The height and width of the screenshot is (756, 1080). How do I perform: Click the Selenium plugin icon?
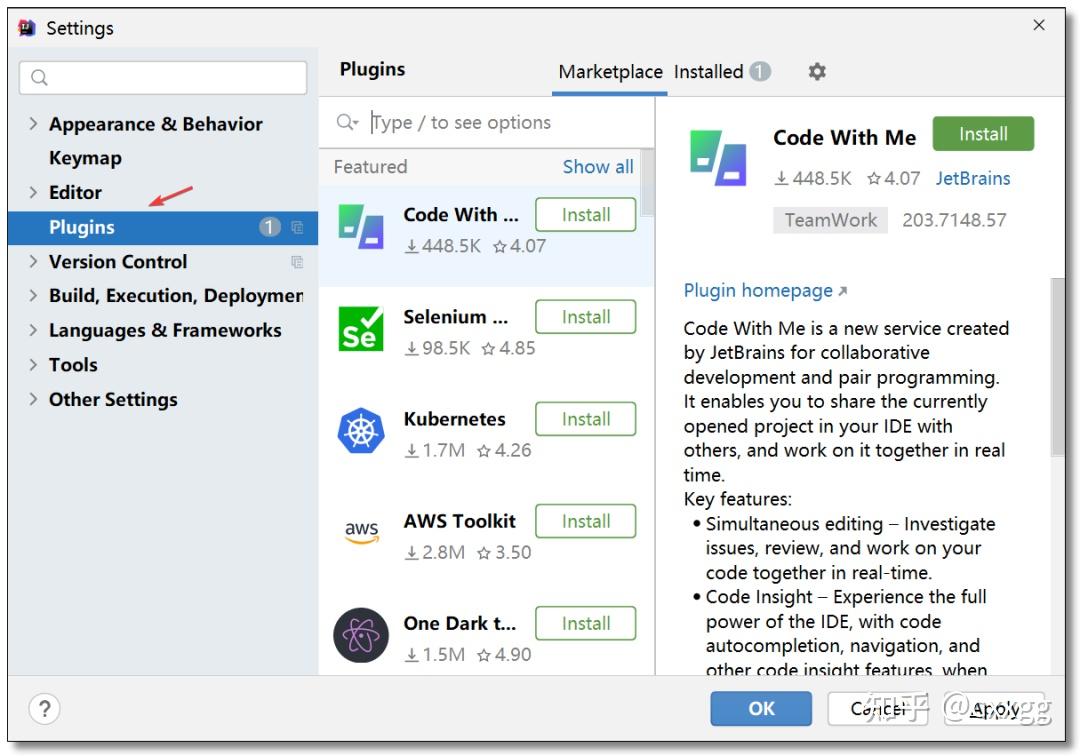coord(361,330)
